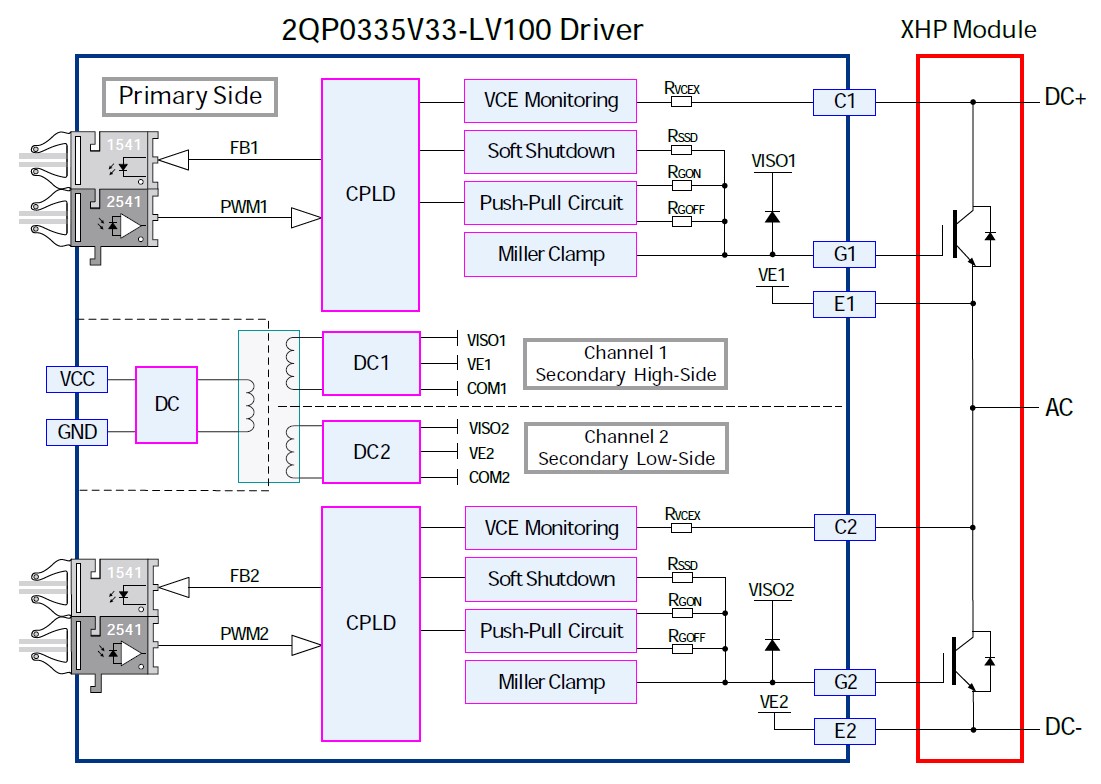Image resolution: width=1101 pixels, height=784 pixels.
Task: Click the XHP Module heading
Action: [x=968, y=29]
